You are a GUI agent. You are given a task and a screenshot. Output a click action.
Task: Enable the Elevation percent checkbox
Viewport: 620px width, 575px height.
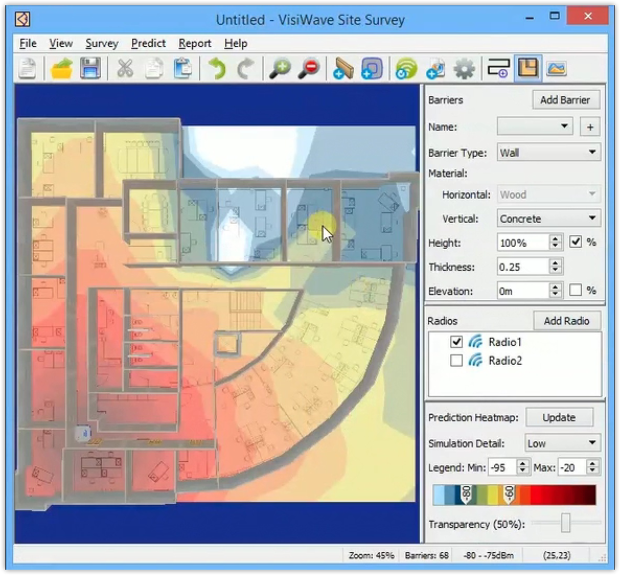575,290
